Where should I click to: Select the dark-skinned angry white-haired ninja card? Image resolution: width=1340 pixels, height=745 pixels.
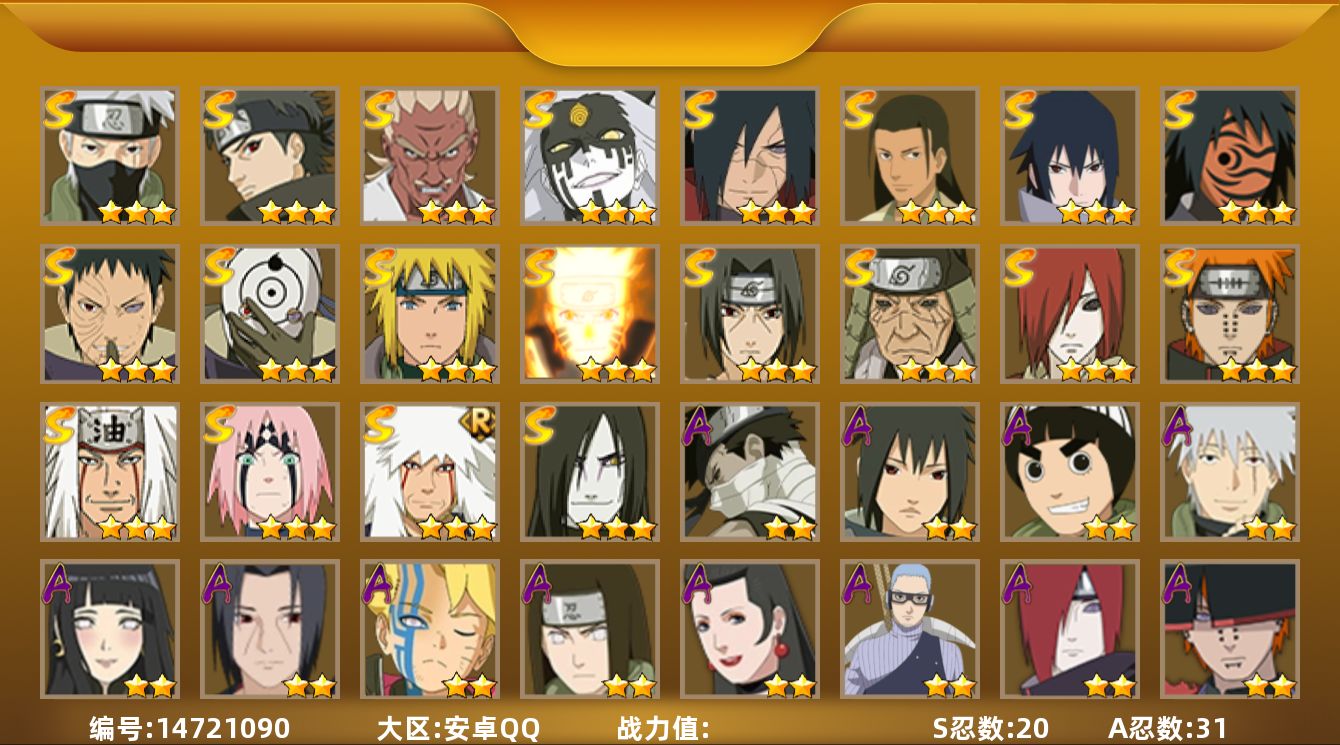click(x=430, y=155)
